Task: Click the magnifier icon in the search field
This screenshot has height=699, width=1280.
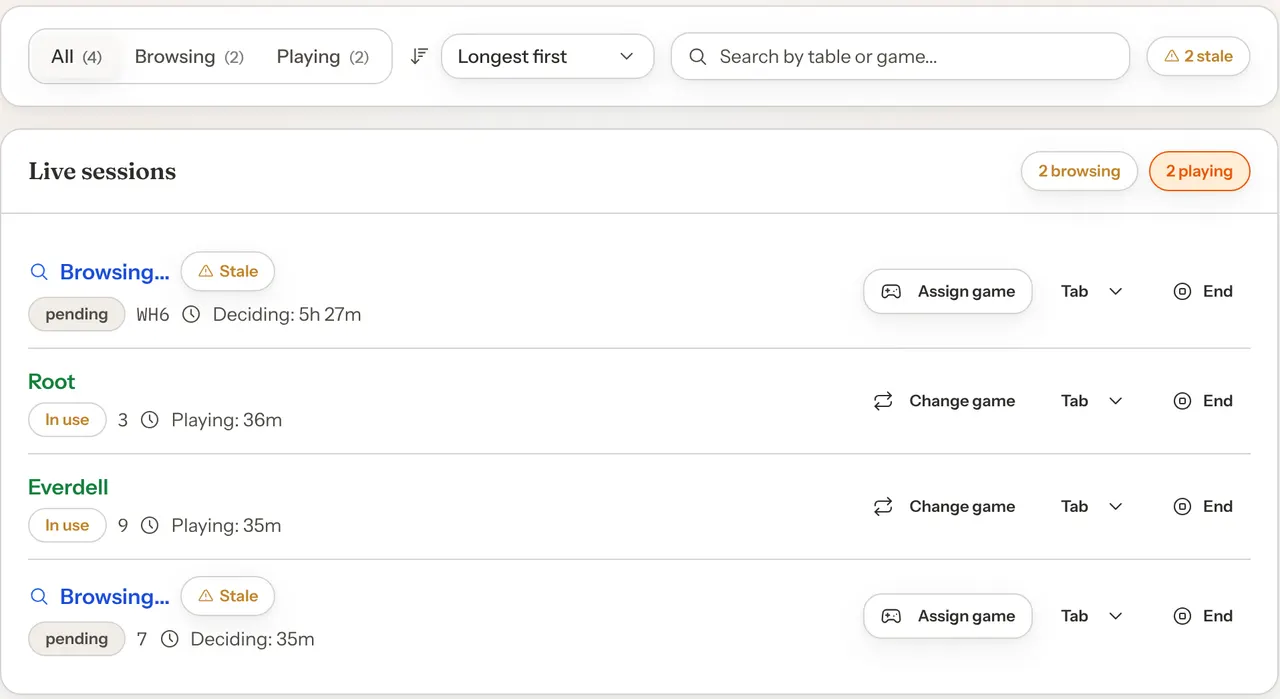Action: pyautogui.click(x=698, y=57)
